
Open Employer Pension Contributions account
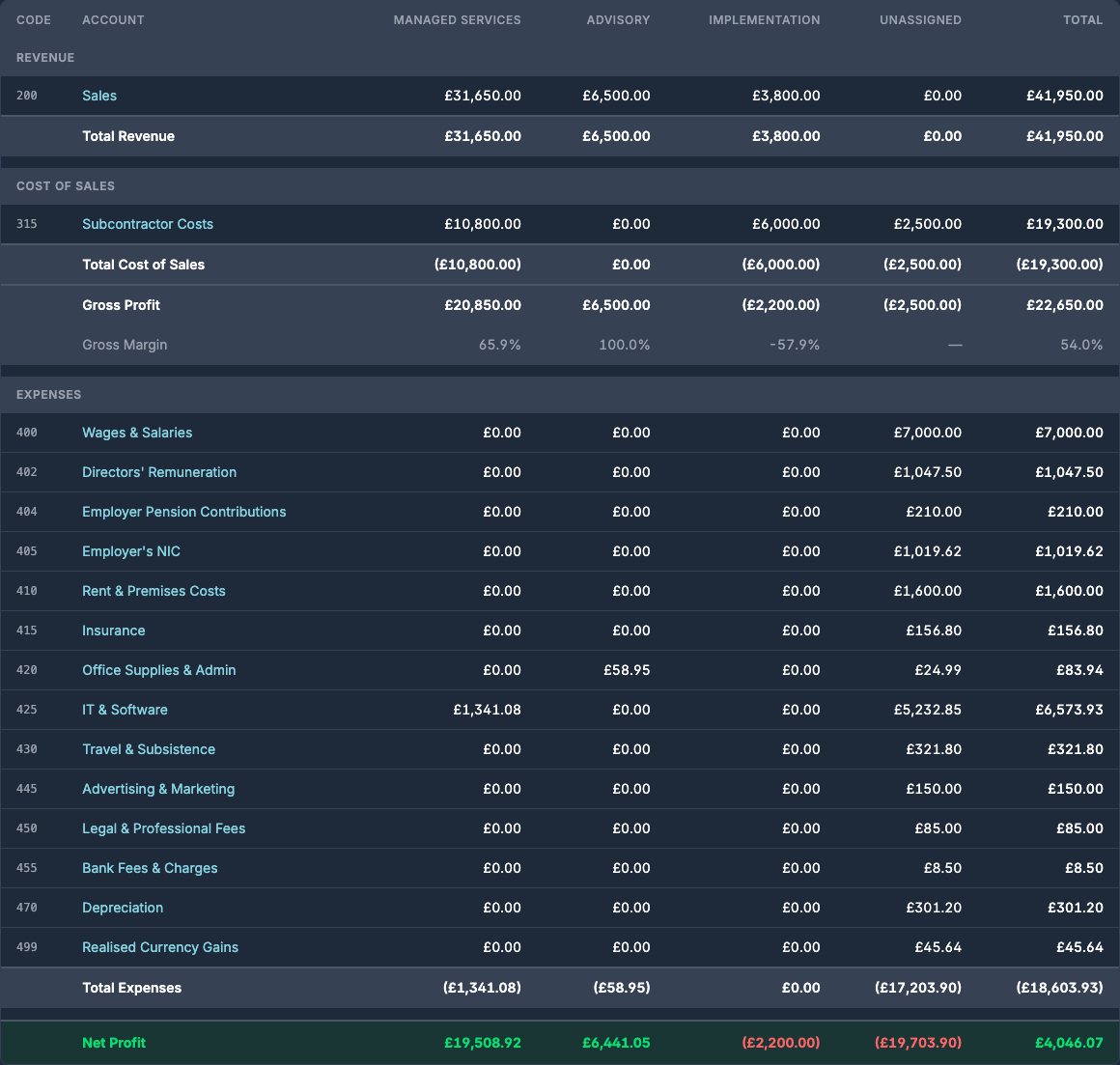(x=184, y=512)
